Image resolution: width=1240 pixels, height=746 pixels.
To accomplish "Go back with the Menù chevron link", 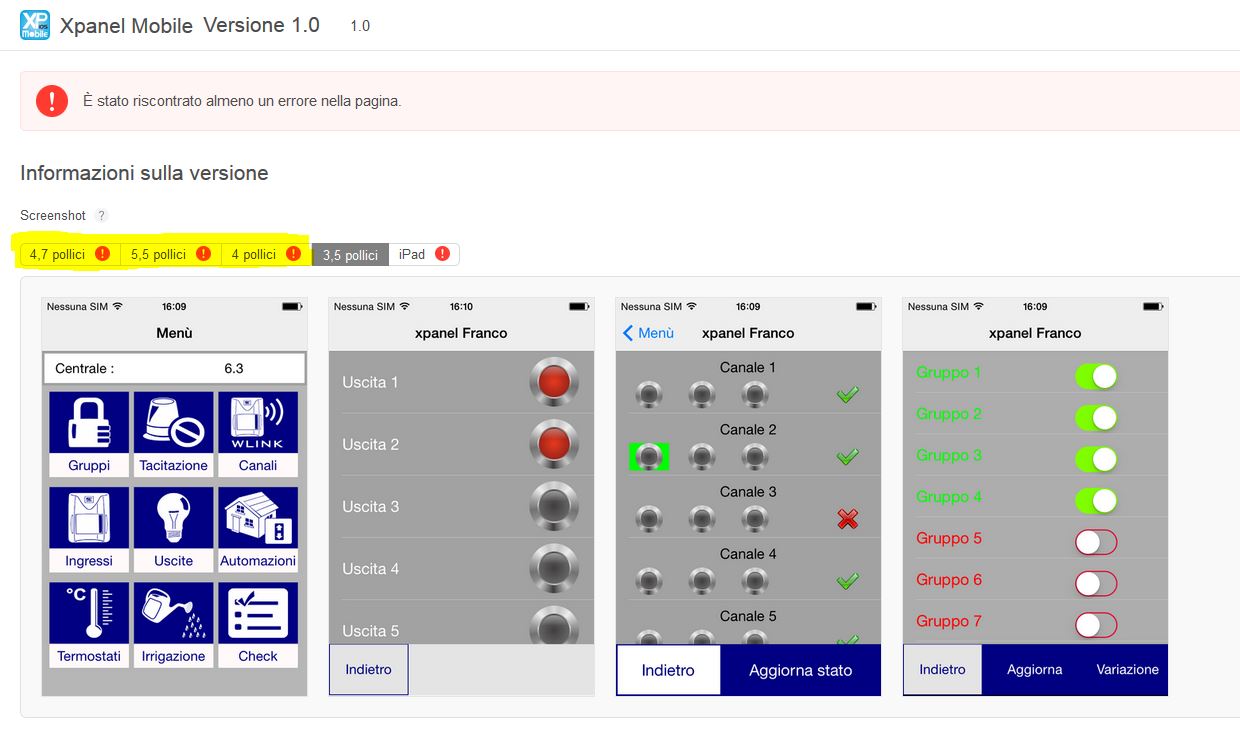I will coord(648,333).
